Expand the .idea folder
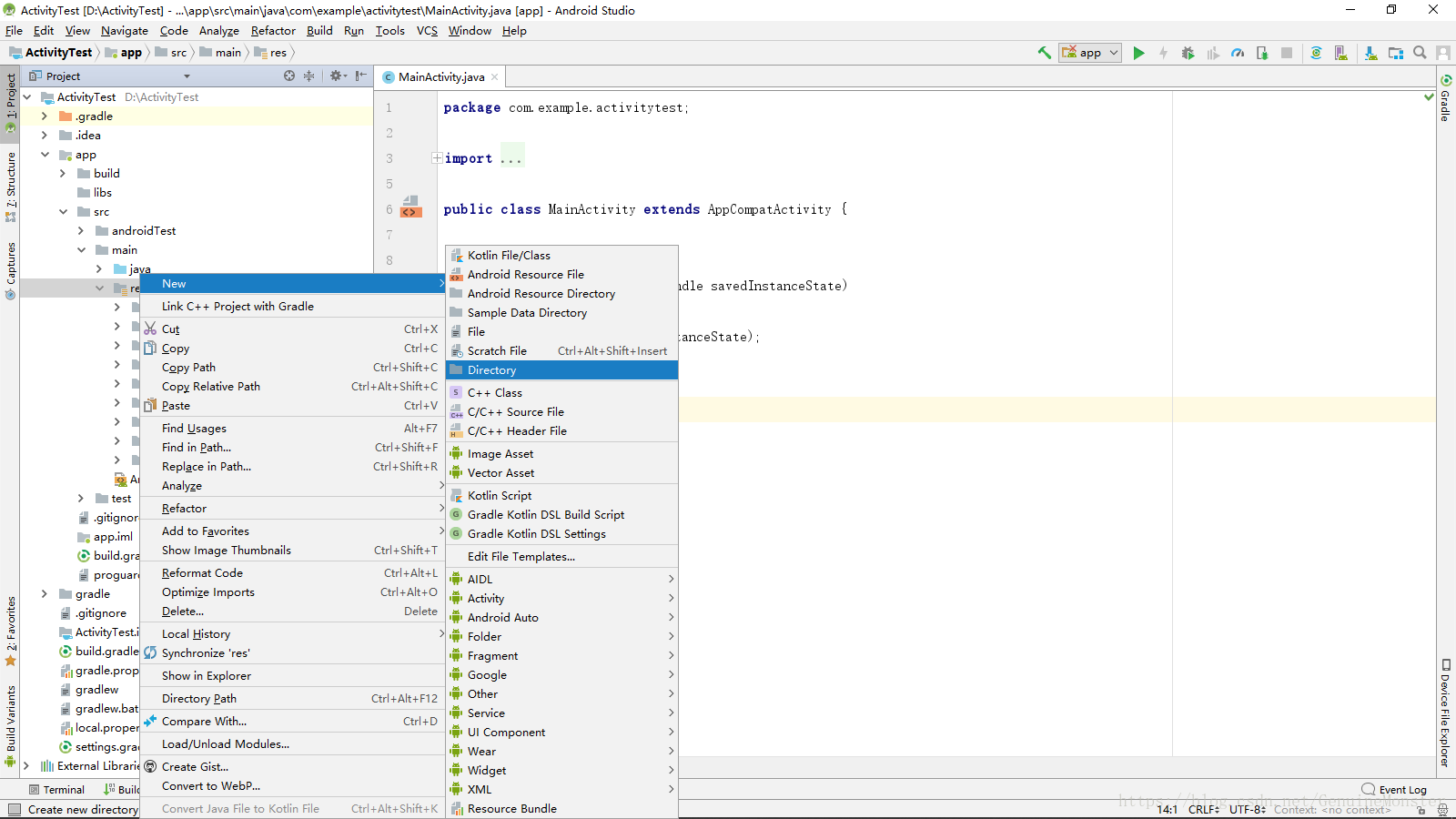Viewport: 1456px width, 819px height. (x=44, y=136)
